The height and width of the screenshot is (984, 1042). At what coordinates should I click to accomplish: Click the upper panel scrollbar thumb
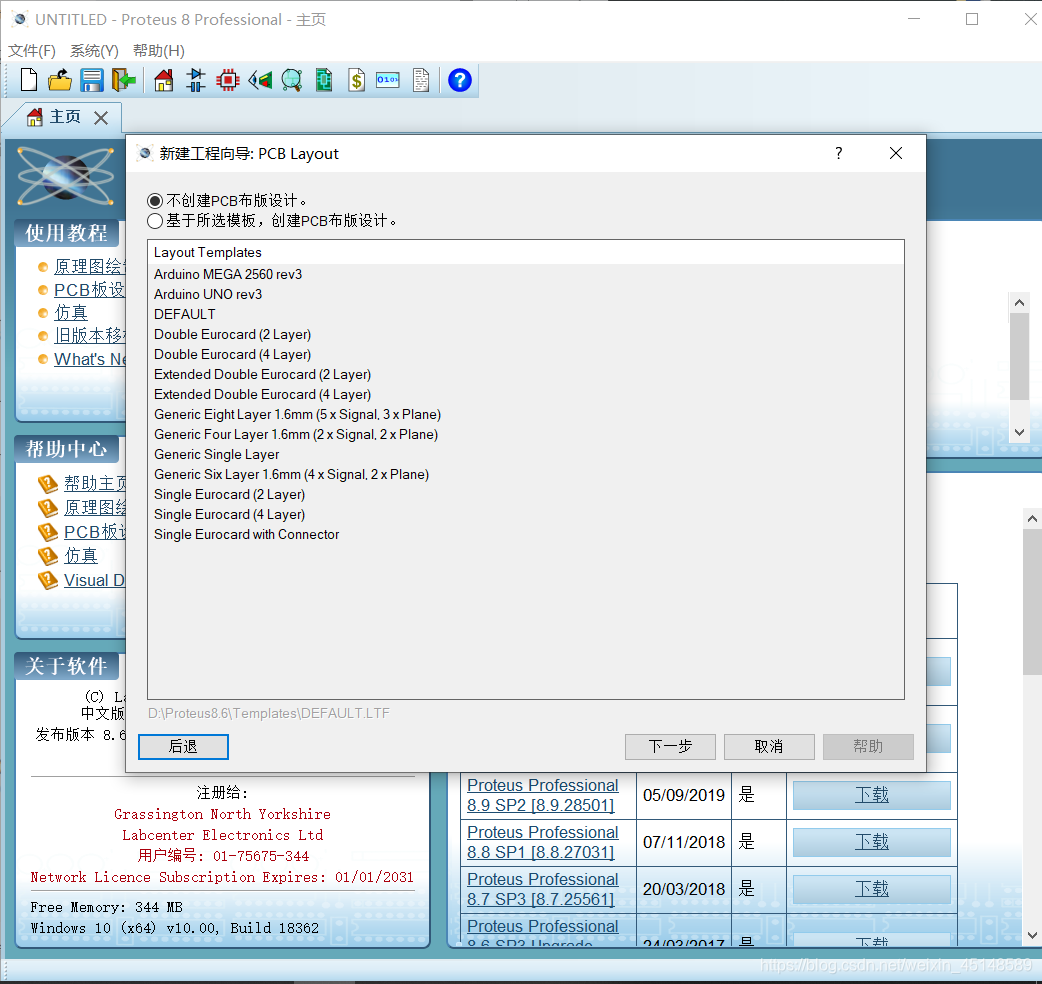click(x=1019, y=356)
